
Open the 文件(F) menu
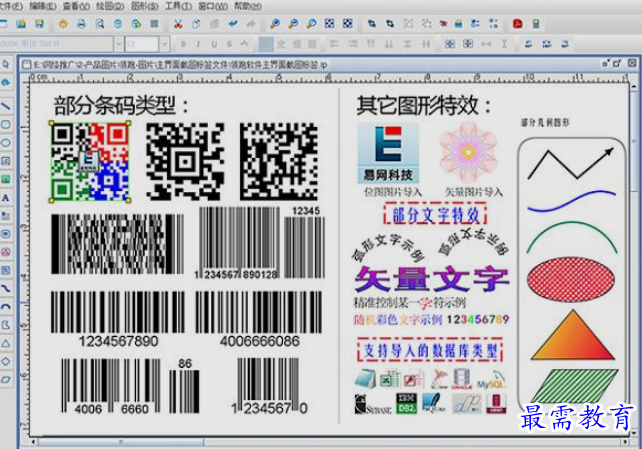11,6
